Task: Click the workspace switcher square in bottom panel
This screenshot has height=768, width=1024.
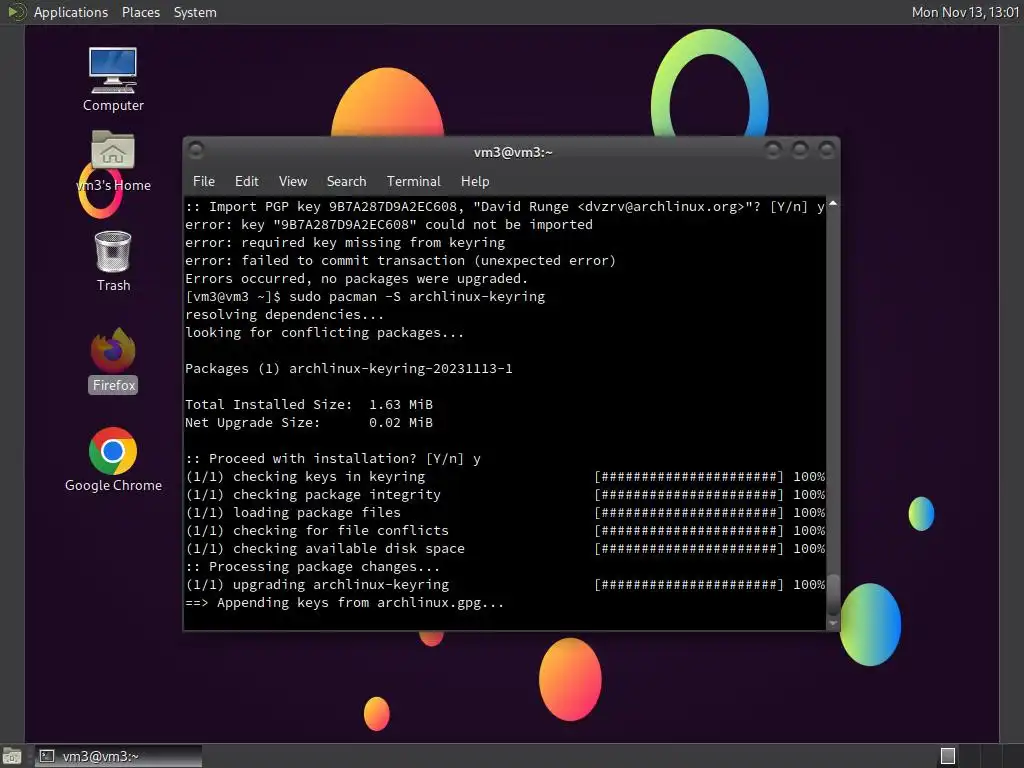Action: coord(948,756)
